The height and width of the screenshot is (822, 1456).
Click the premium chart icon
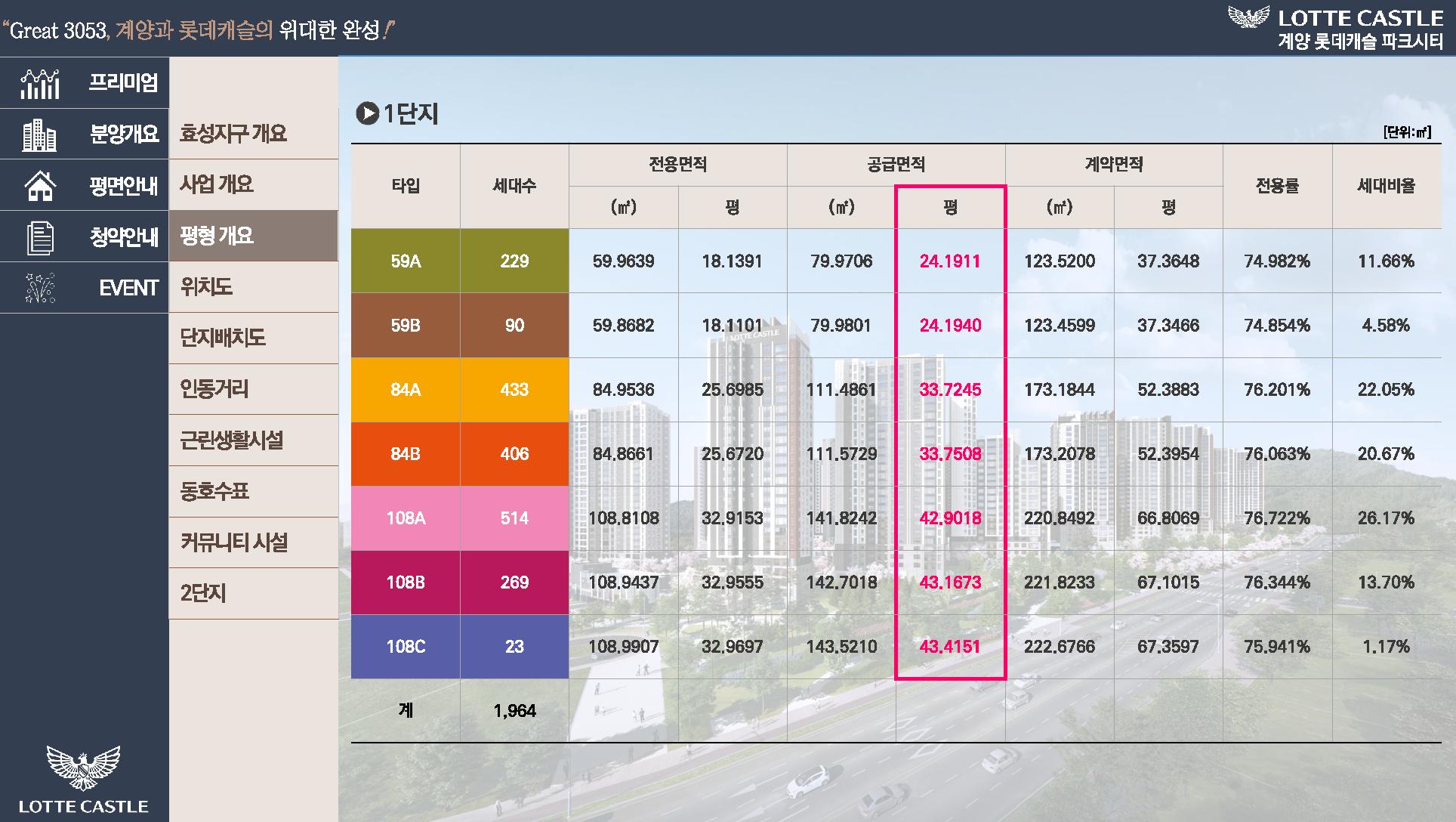click(x=40, y=84)
